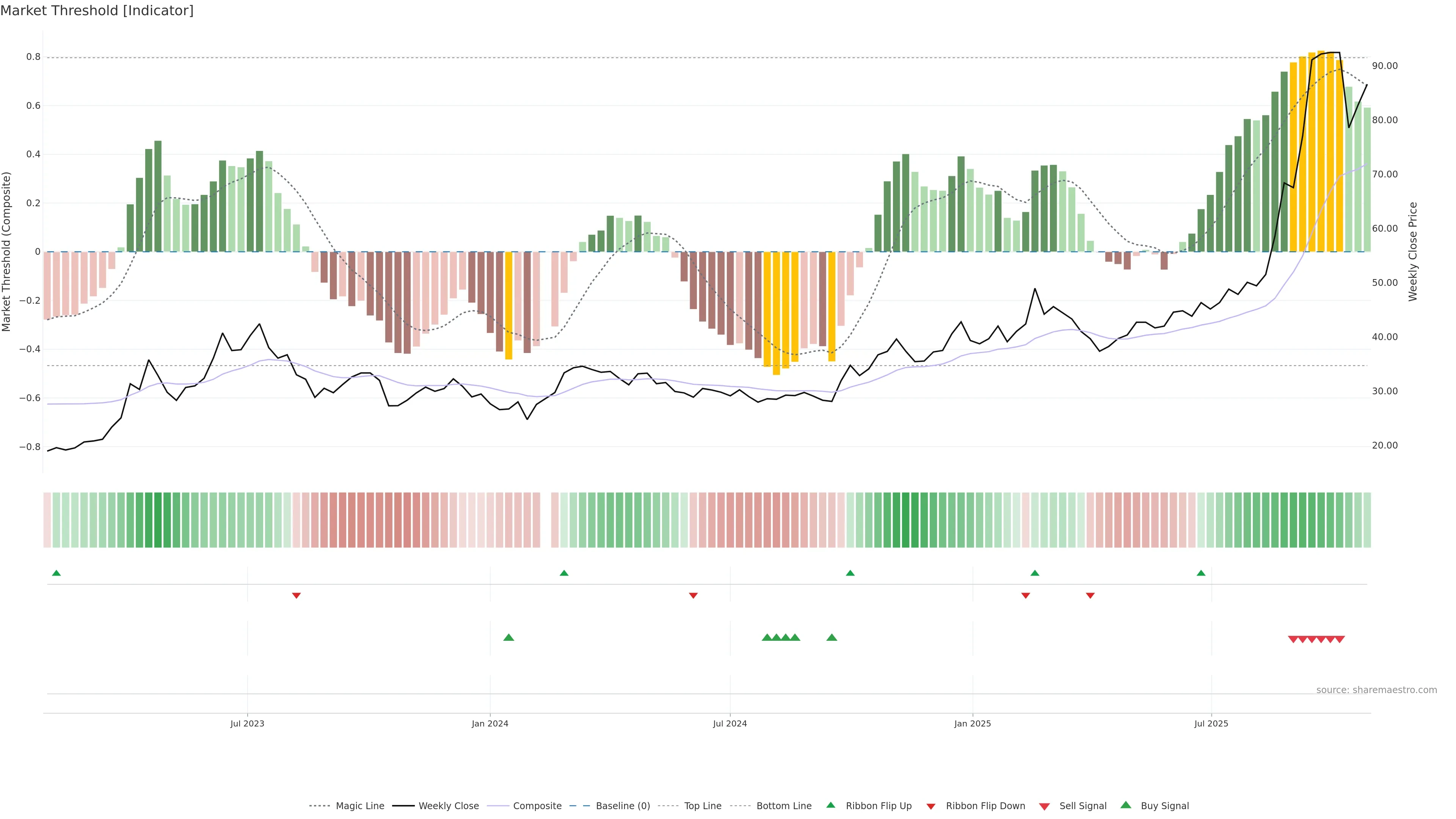Click the earliest Ribbon Flip Up marker
Image resolution: width=1456 pixels, height=819 pixels.
coord(56,573)
